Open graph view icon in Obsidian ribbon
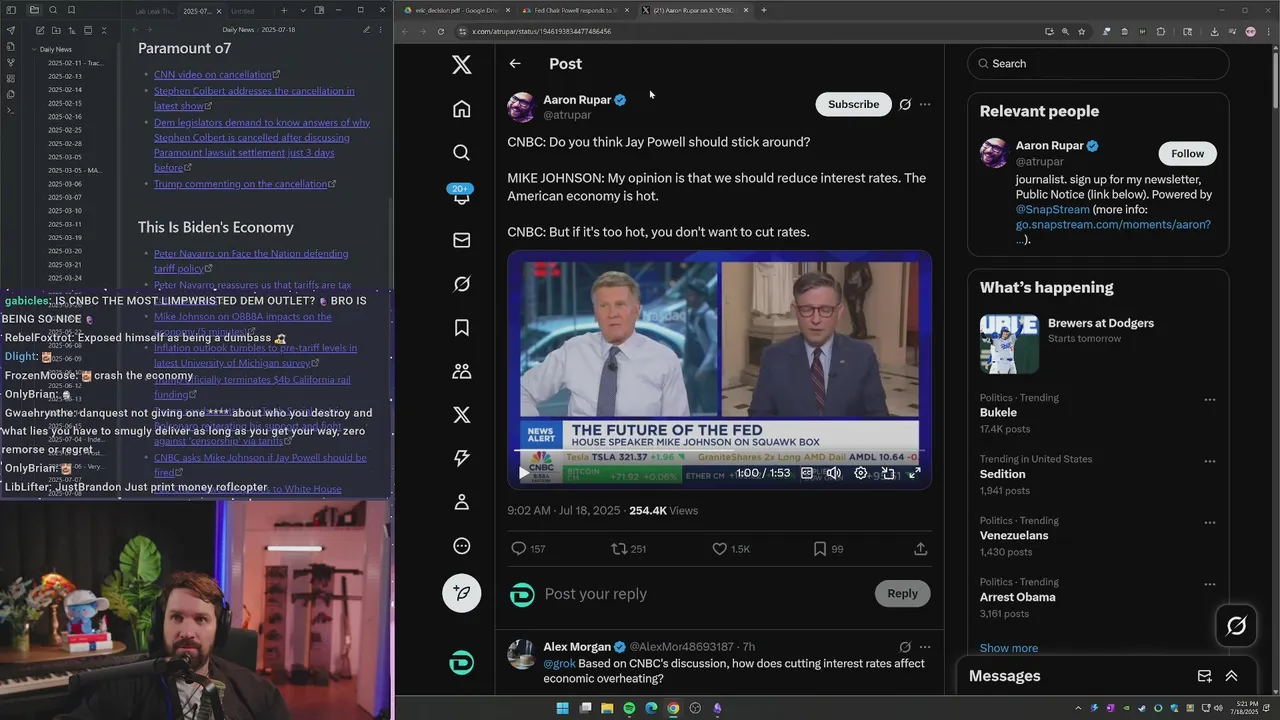Image resolution: width=1280 pixels, height=720 pixels. click(x=10, y=62)
